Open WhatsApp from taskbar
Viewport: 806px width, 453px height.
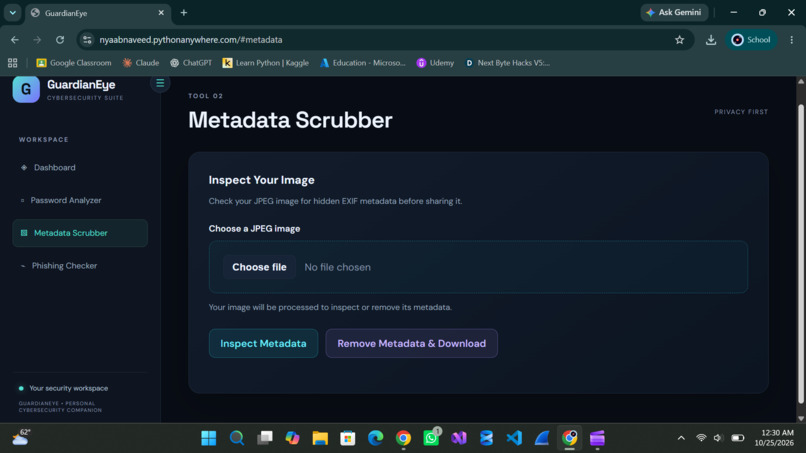click(431, 438)
